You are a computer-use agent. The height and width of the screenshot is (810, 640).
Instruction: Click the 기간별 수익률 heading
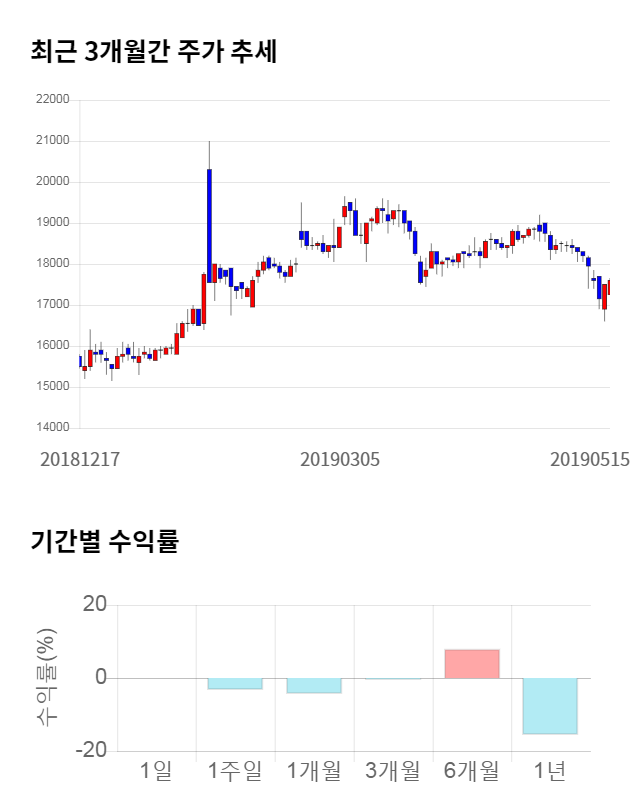[x=104, y=543]
